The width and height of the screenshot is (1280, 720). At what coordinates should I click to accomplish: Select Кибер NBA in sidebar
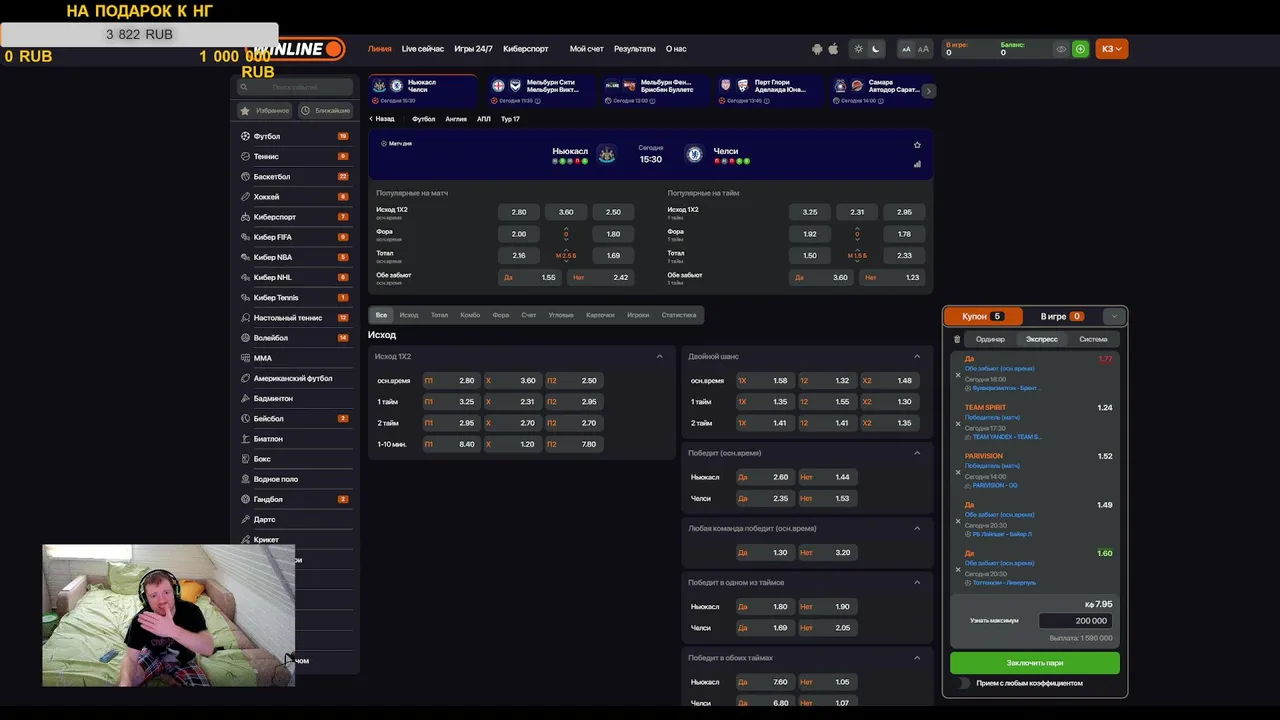pyautogui.click(x=294, y=257)
